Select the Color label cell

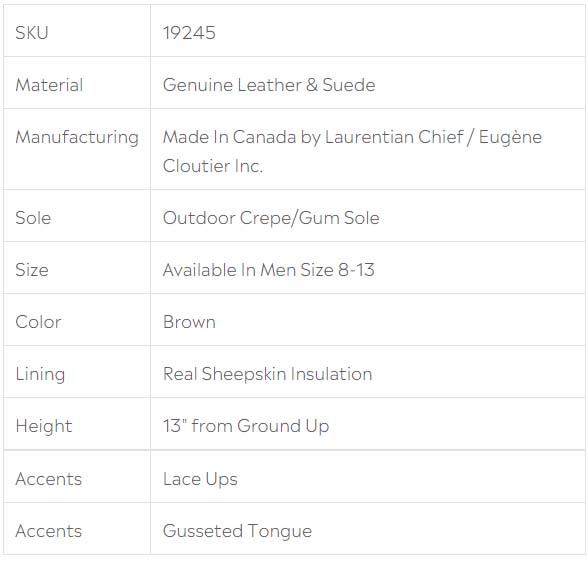coord(77,320)
